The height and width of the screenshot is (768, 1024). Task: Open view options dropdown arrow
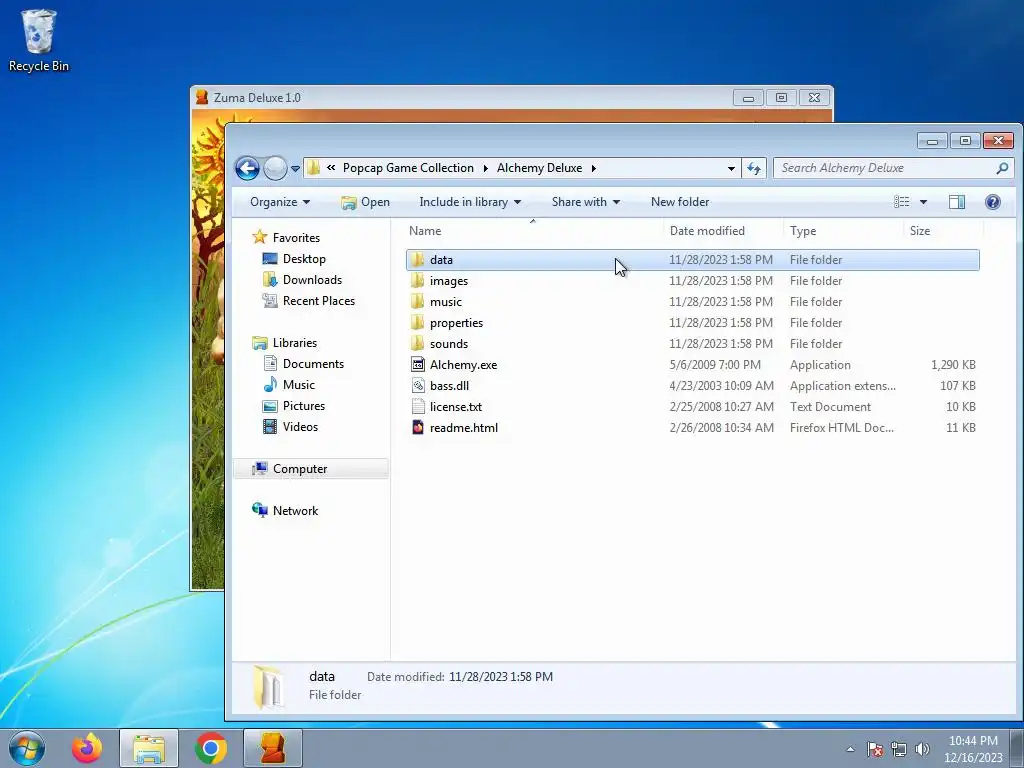pos(923,202)
